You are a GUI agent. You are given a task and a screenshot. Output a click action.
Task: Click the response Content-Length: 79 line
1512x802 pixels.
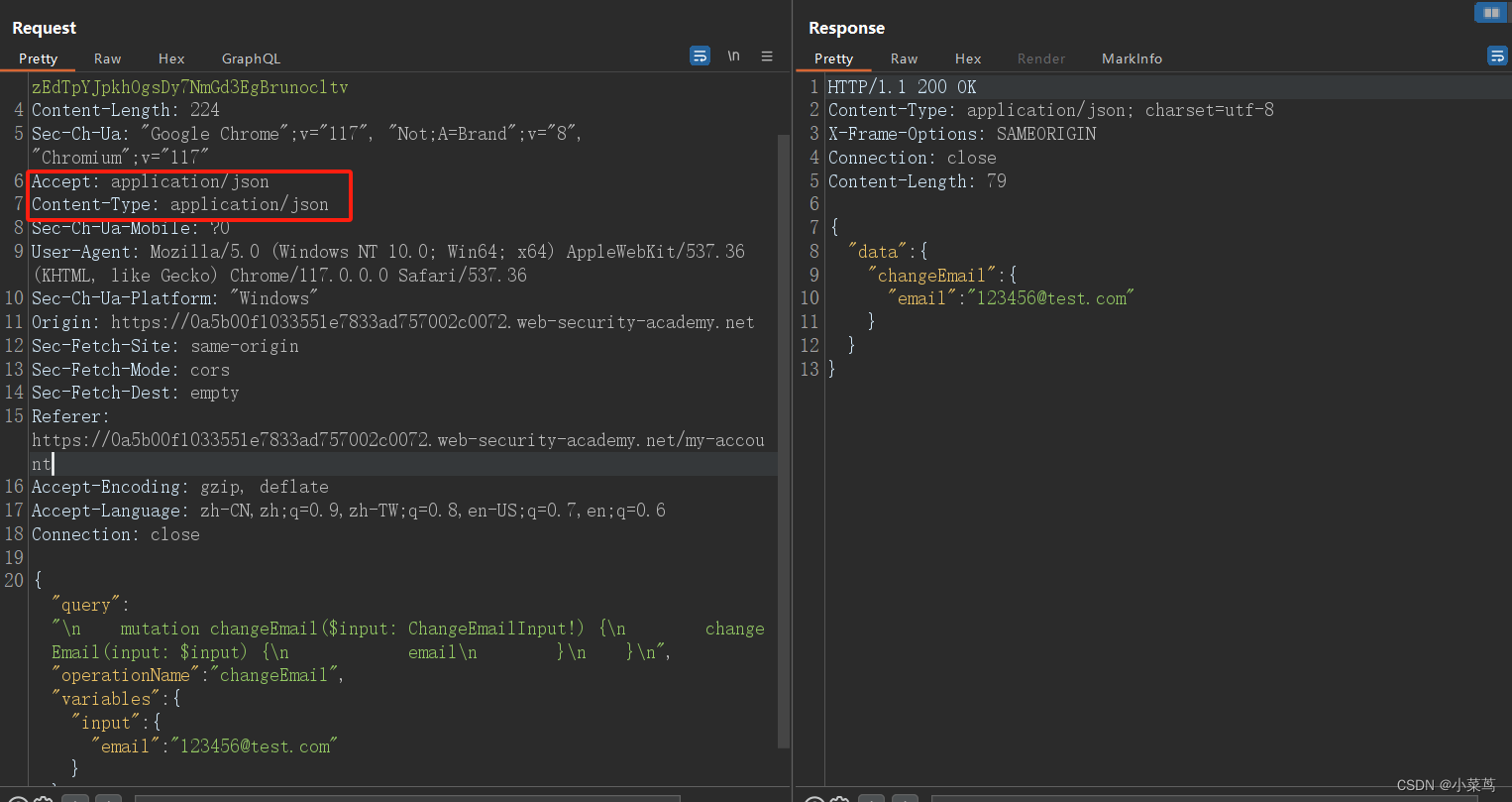pos(918,181)
